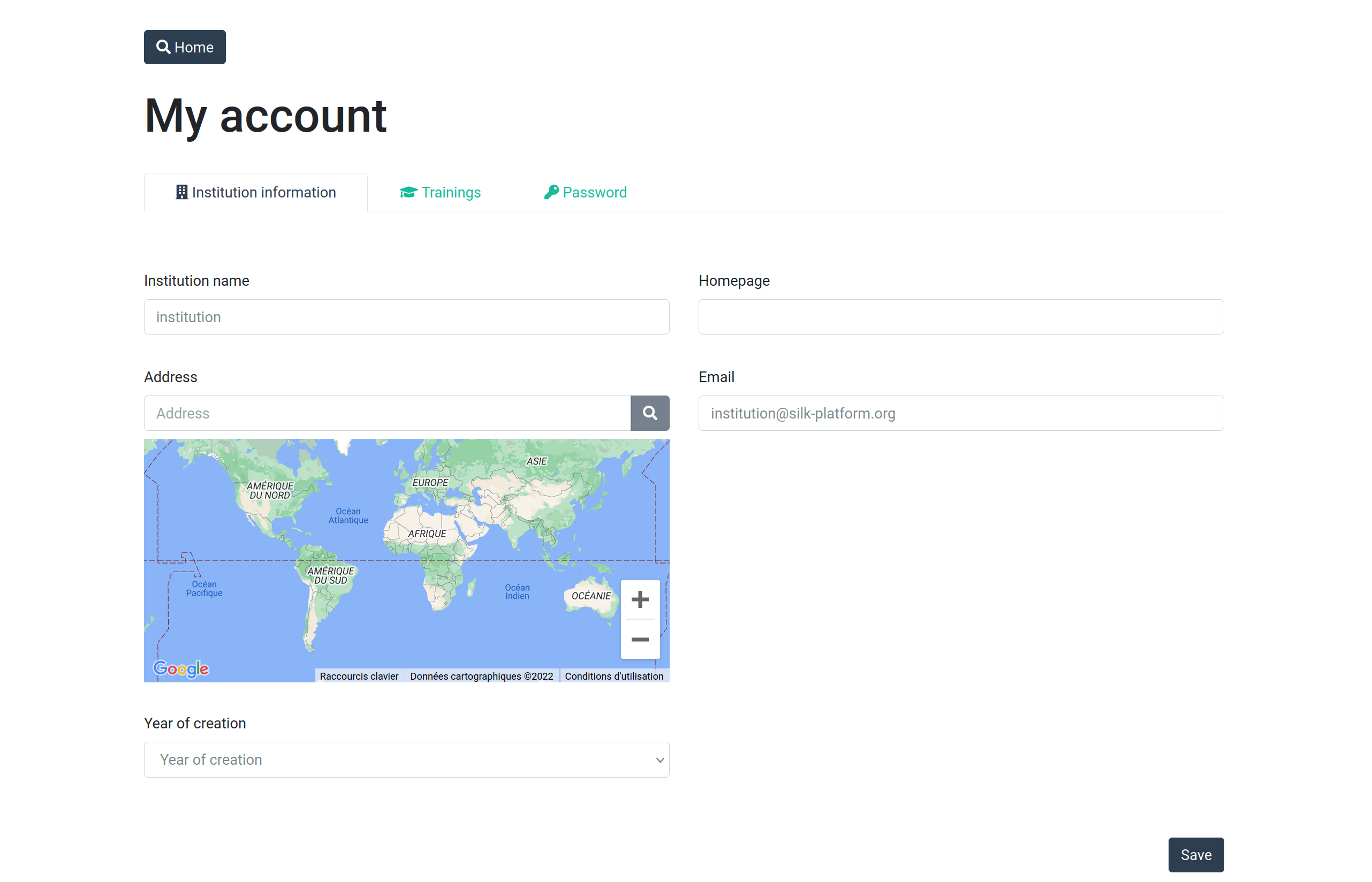
Task: Click the Google logo on map
Action: coord(180,668)
